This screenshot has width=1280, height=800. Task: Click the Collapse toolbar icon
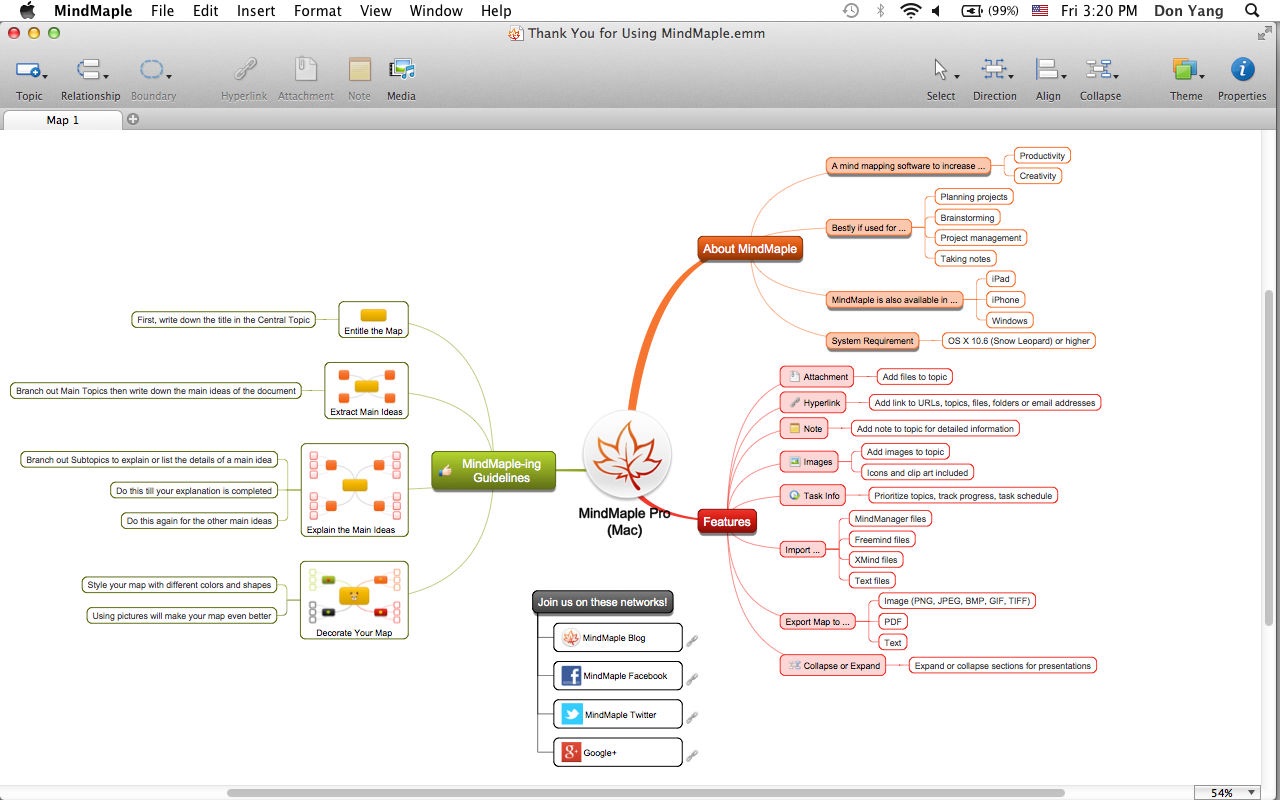point(1098,70)
